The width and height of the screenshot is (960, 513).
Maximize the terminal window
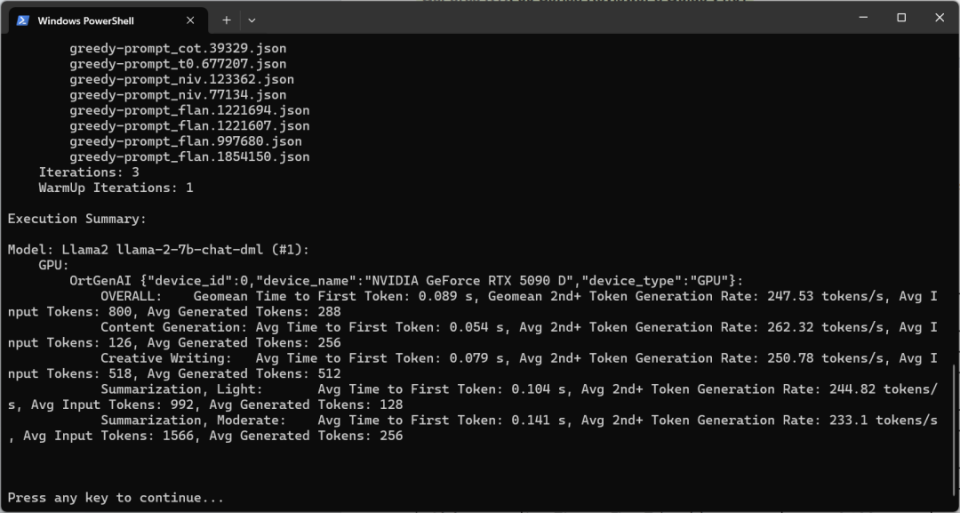[x=901, y=18]
